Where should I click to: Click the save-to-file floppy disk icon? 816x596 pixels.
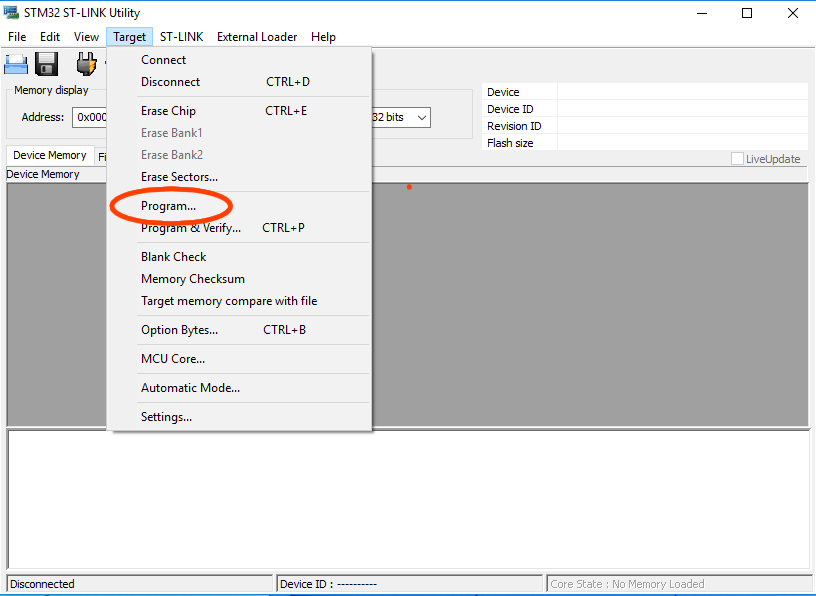46,63
